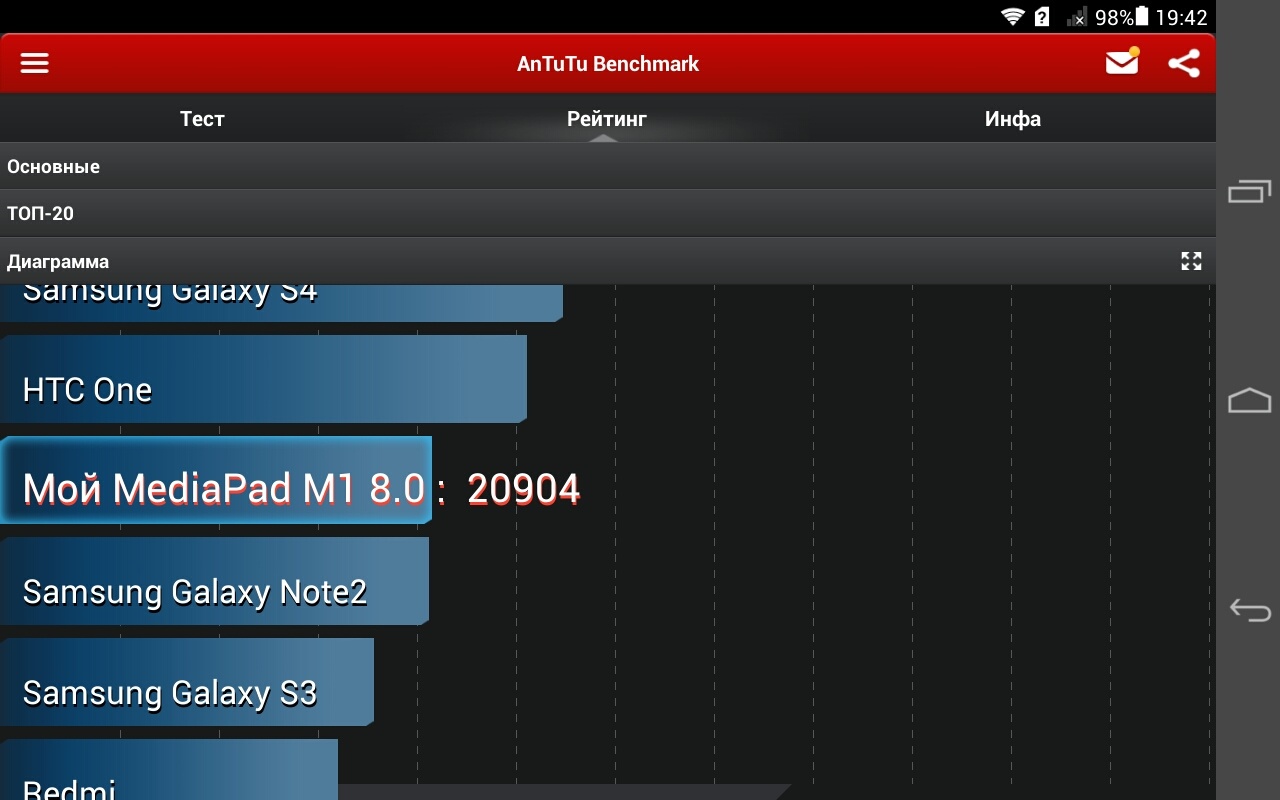Open the hamburger navigation menu
The height and width of the screenshot is (800, 1280).
coord(35,63)
